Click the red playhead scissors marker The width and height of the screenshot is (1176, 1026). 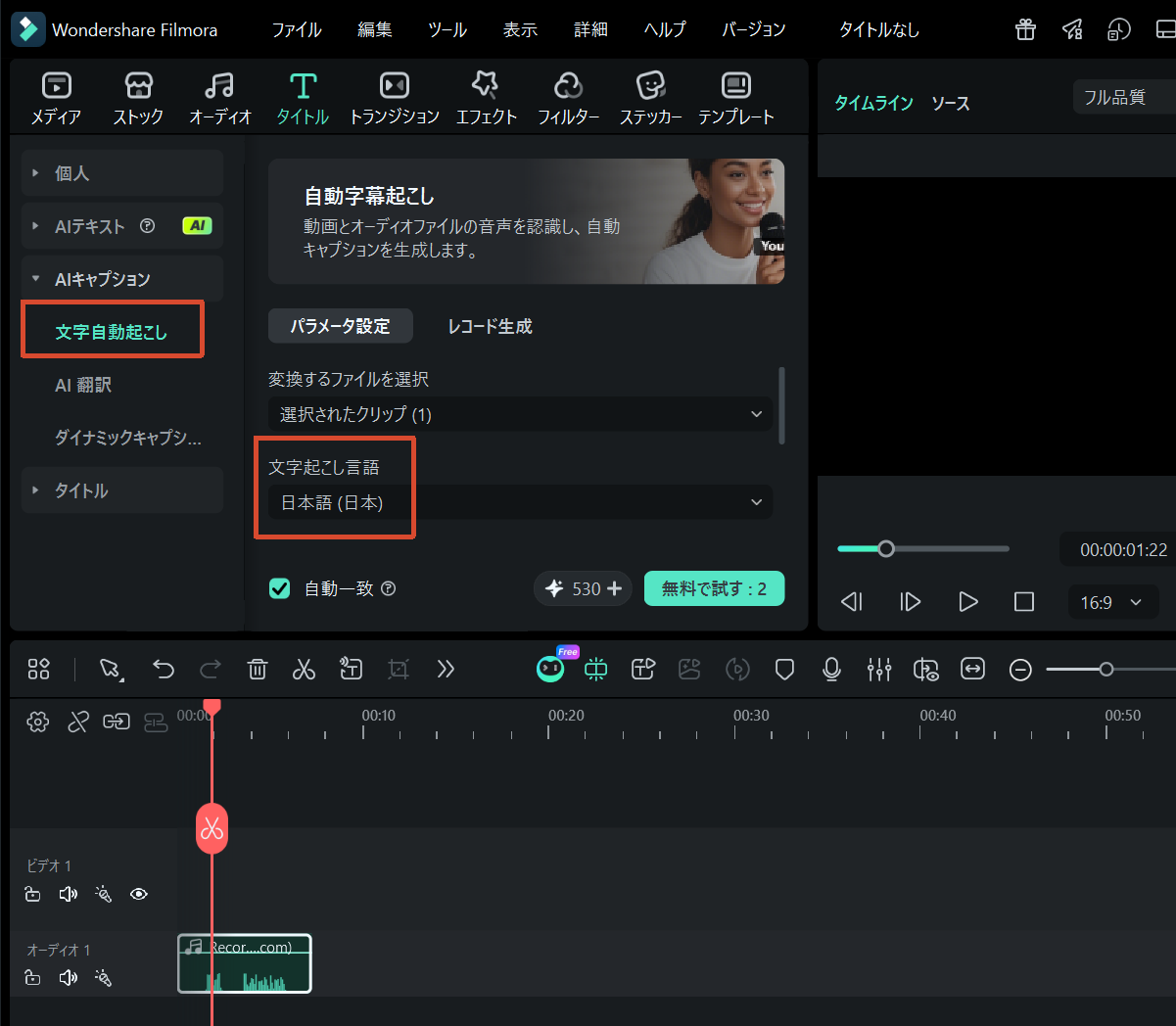(x=212, y=828)
